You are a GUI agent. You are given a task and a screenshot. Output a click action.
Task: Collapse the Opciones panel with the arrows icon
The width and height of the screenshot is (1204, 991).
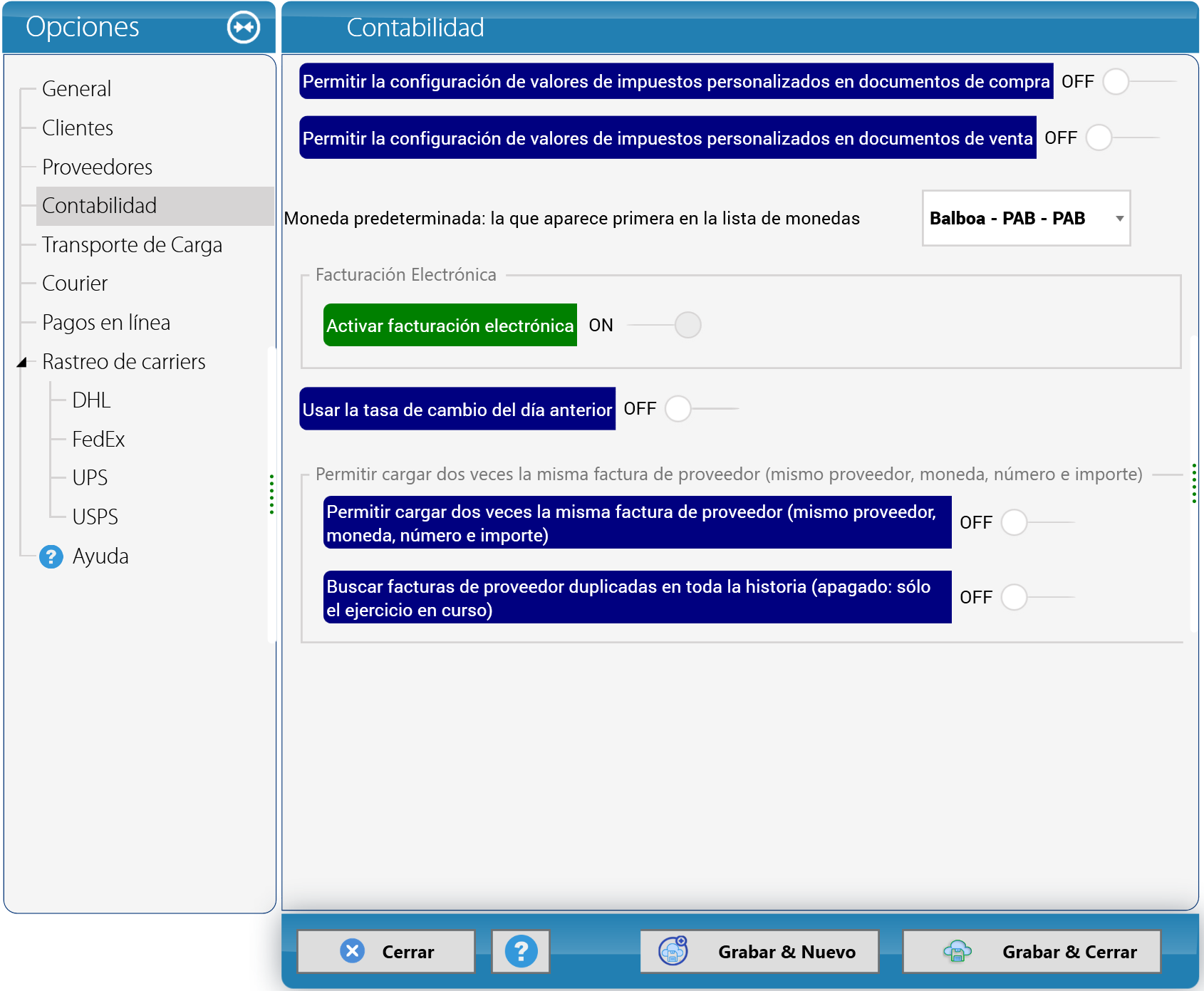(244, 28)
